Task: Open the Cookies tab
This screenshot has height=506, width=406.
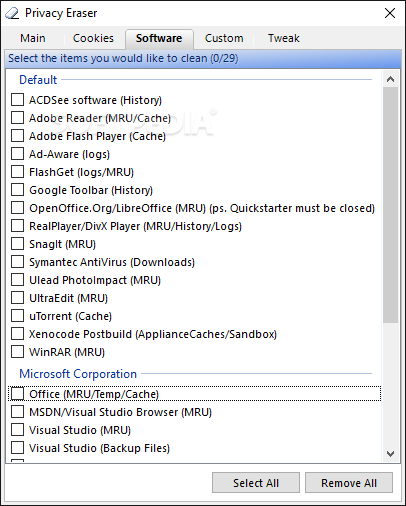Action: (93, 38)
